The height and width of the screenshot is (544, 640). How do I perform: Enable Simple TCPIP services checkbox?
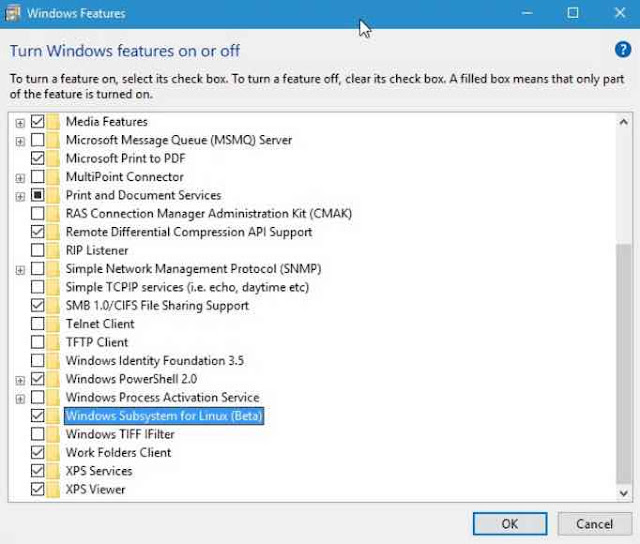click(38, 286)
